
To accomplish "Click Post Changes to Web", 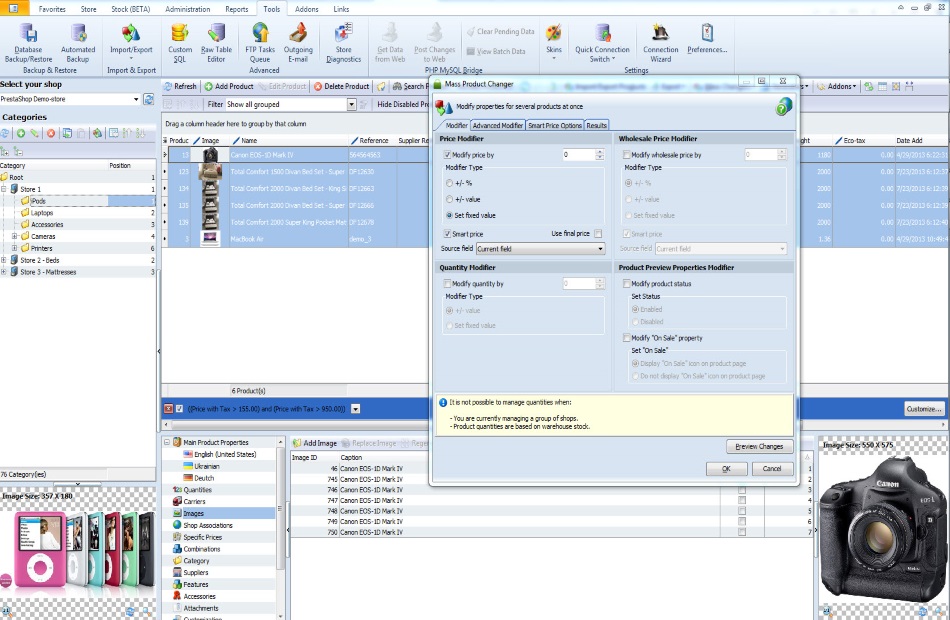I will 434,42.
